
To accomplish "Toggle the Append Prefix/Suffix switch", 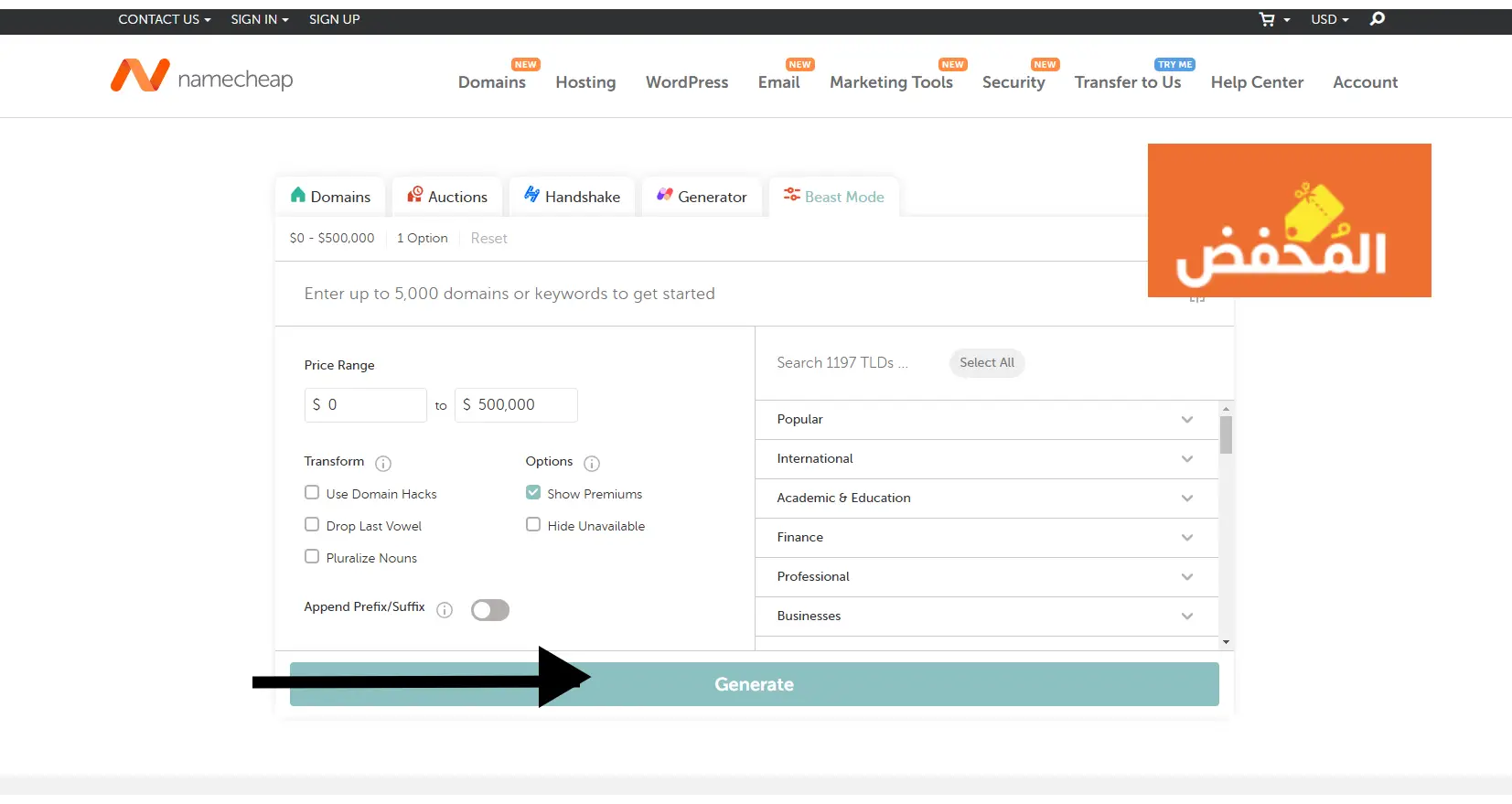I will [490, 610].
